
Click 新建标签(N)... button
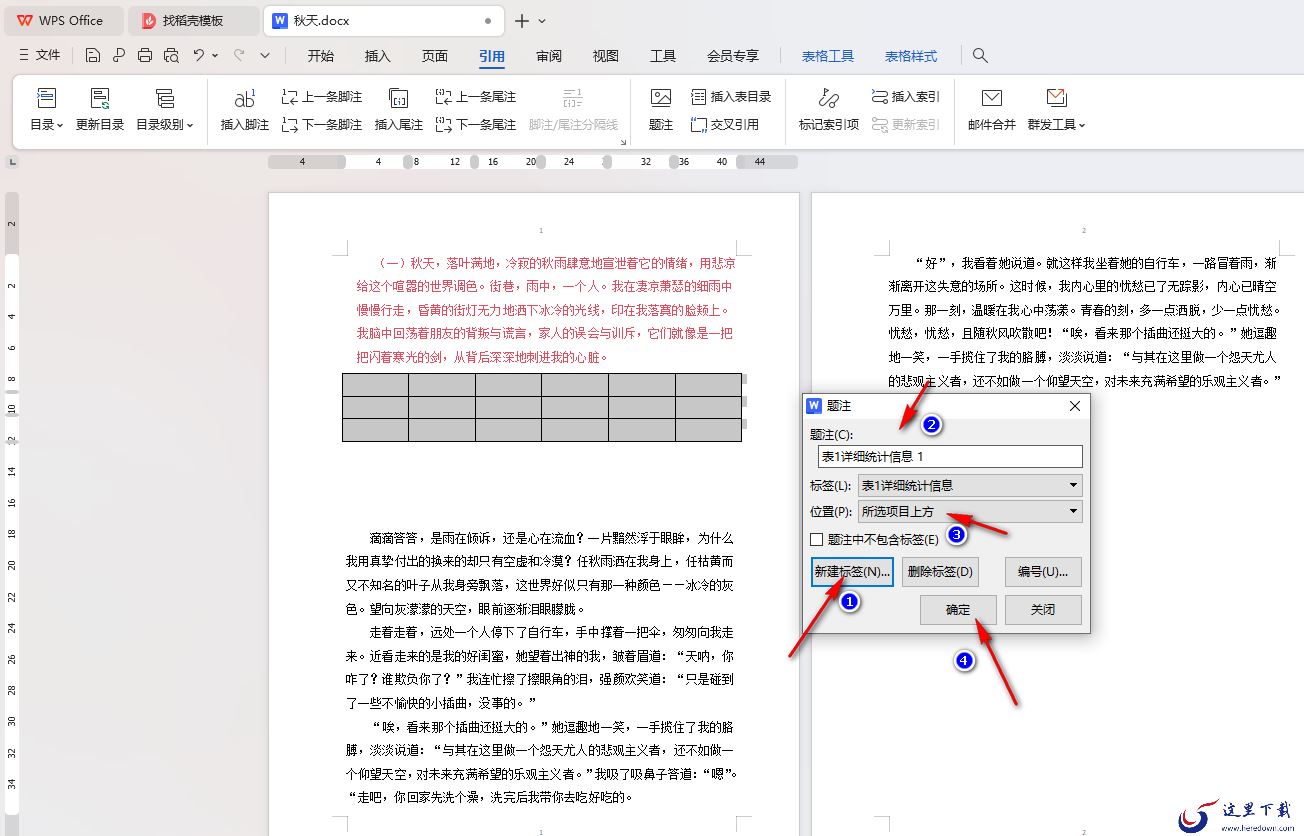pos(852,572)
